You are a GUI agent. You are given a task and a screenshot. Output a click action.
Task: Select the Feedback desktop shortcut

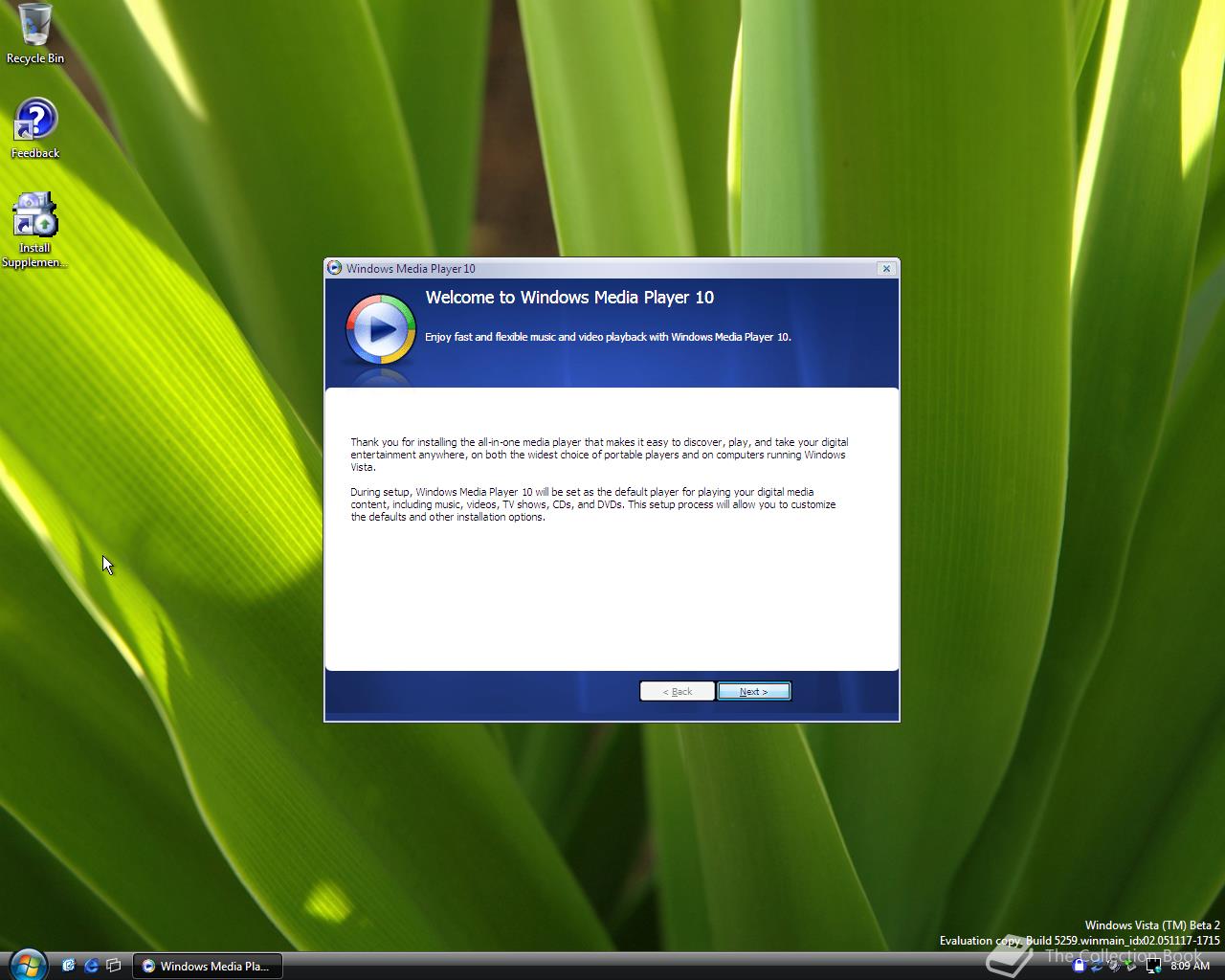tap(35, 128)
